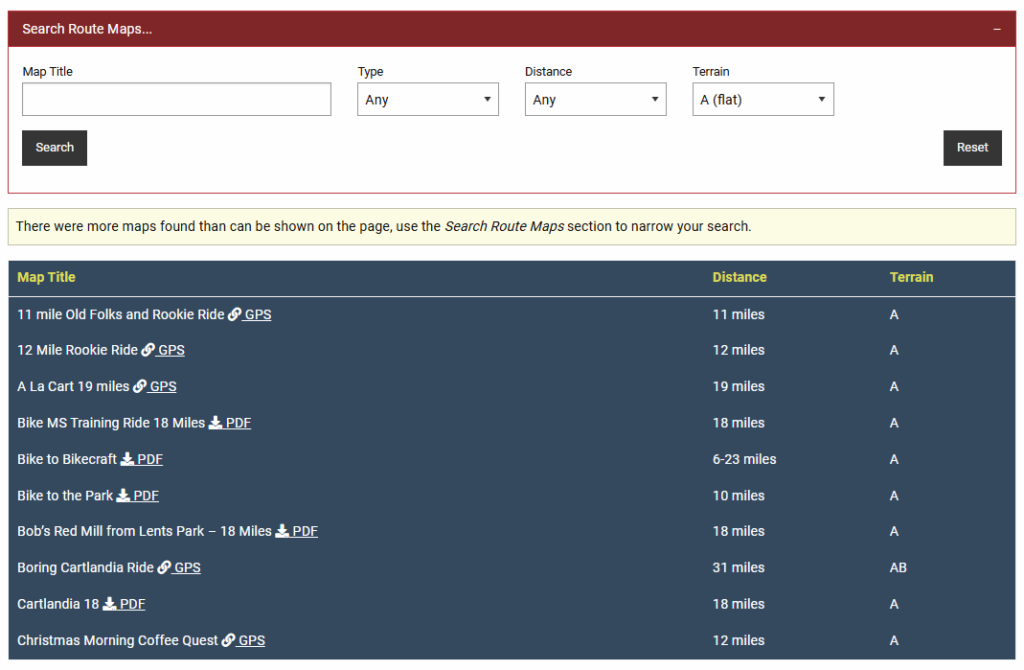Click link icon beside Boring Cartlandia Ride
Image resolution: width=1024 pixels, height=670 pixels.
(x=164, y=568)
